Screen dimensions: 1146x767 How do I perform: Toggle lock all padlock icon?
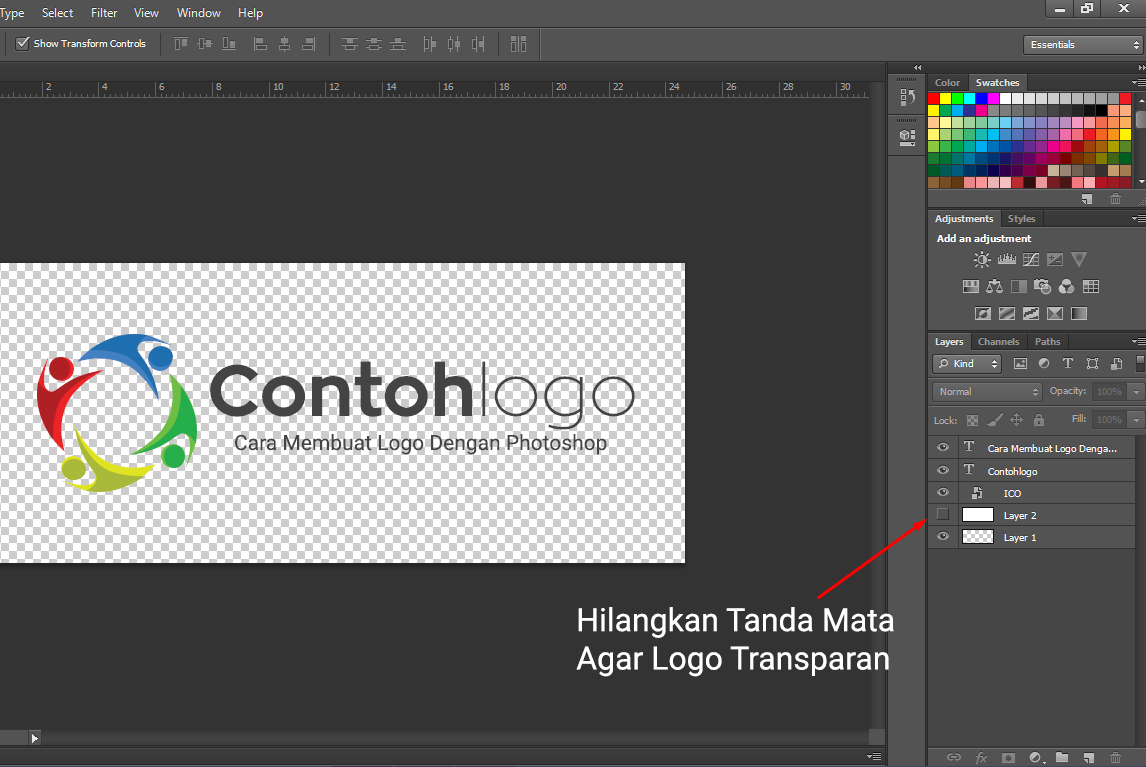1039,420
